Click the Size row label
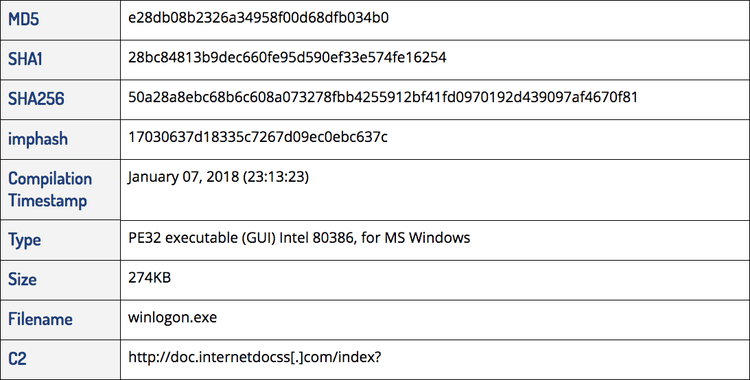This screenshot has height=380, width=750. (x=22, y=279)
